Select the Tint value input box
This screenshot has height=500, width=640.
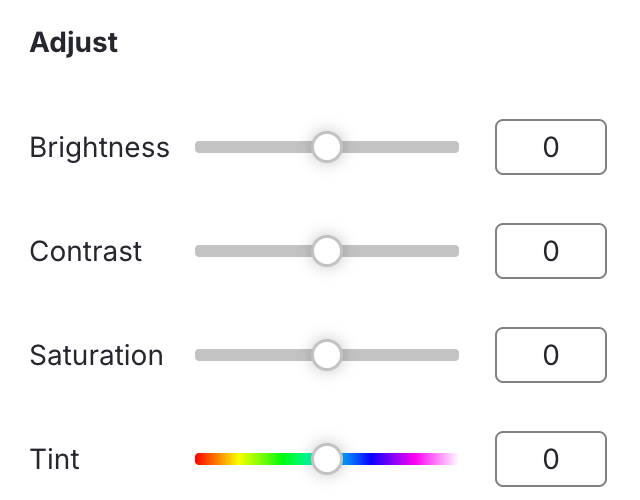551,459
